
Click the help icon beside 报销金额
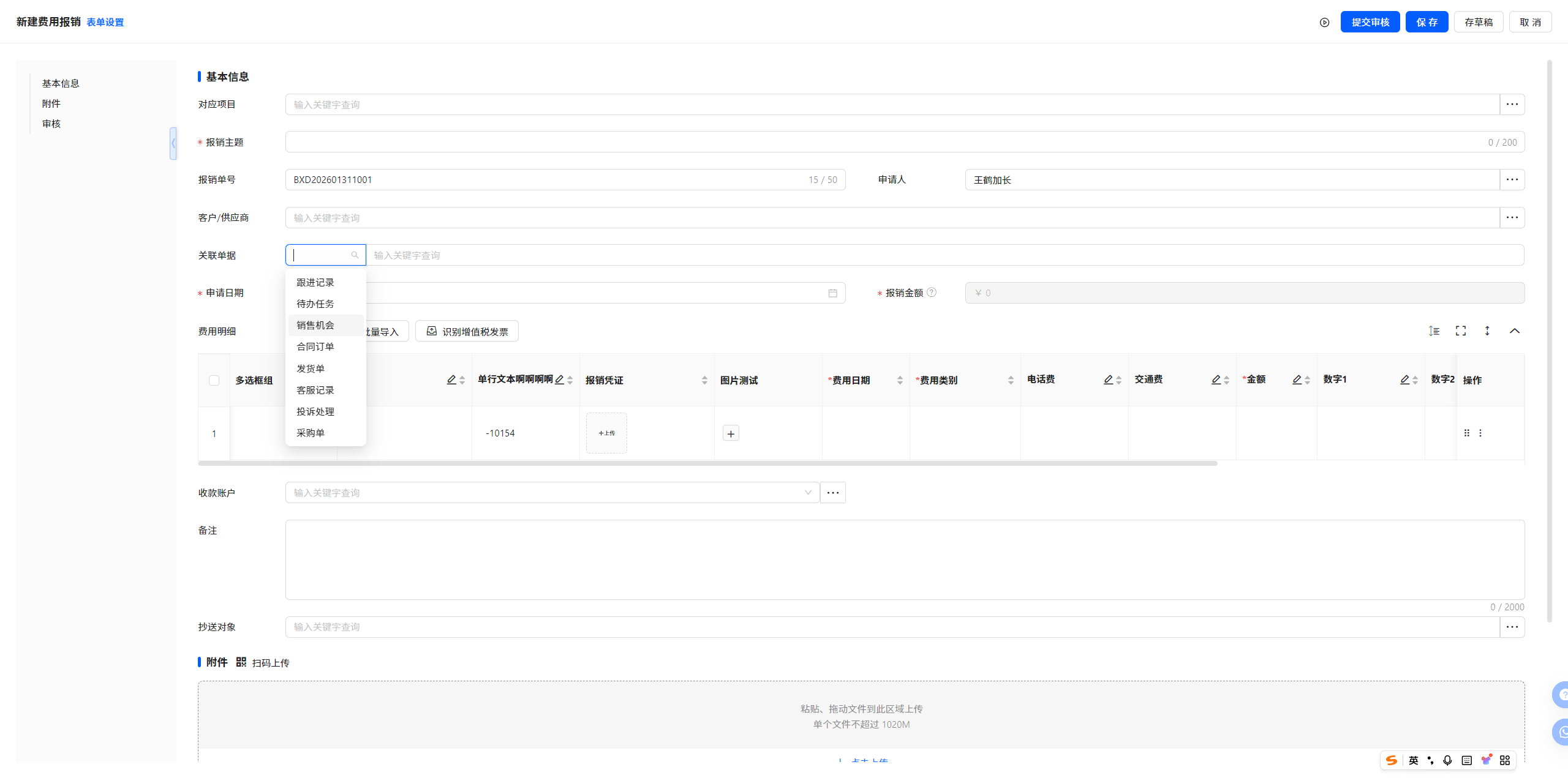pyautogui.click(x=932, y=293)
